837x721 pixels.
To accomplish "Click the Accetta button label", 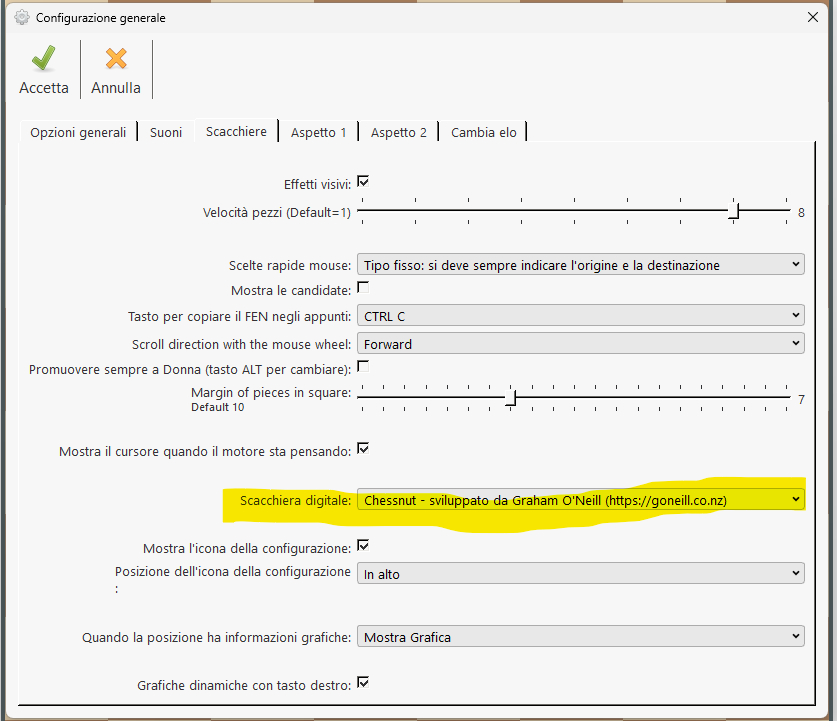I will 44,88.
